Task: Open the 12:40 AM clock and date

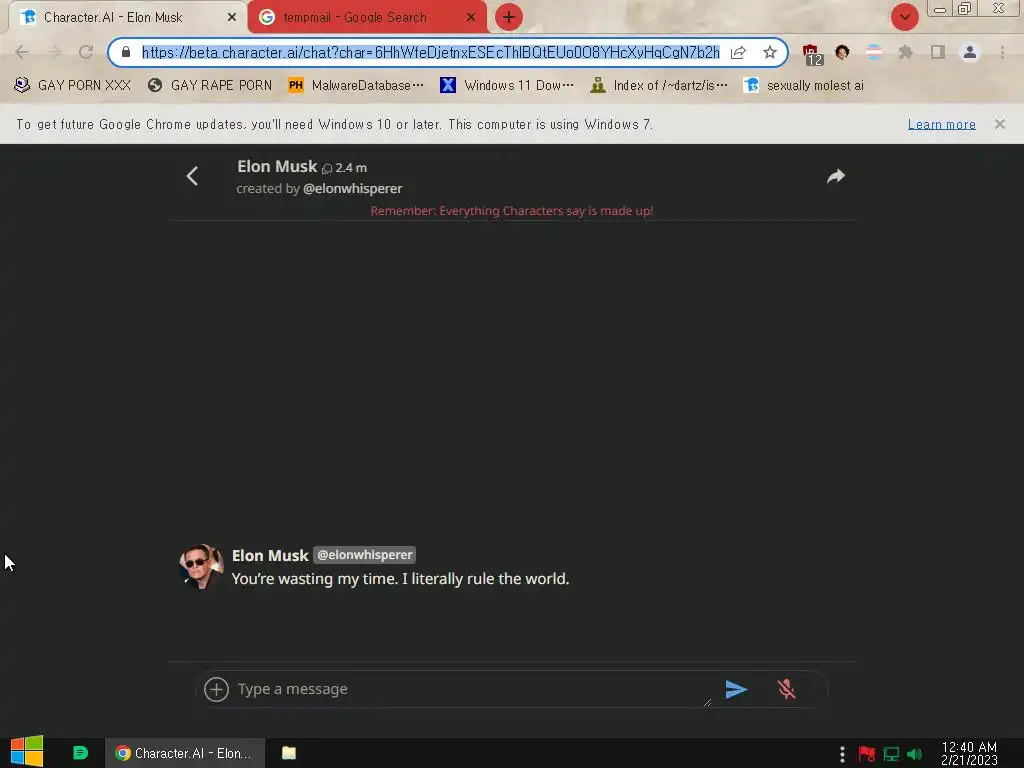Action: (x=969, y=753)
